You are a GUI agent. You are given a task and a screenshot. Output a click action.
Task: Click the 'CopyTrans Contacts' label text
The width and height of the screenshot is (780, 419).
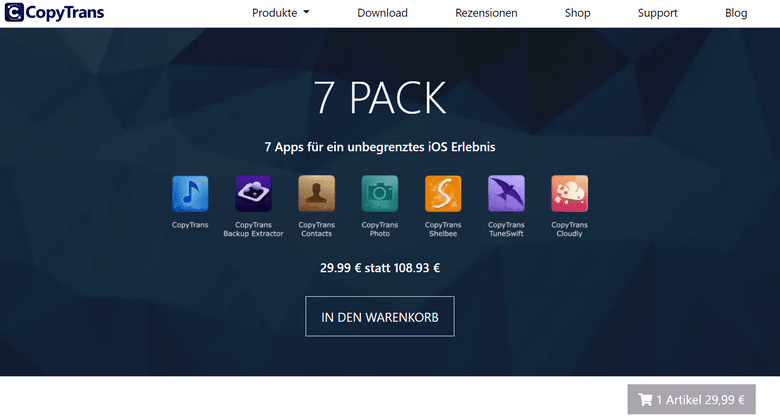point(316,229)
